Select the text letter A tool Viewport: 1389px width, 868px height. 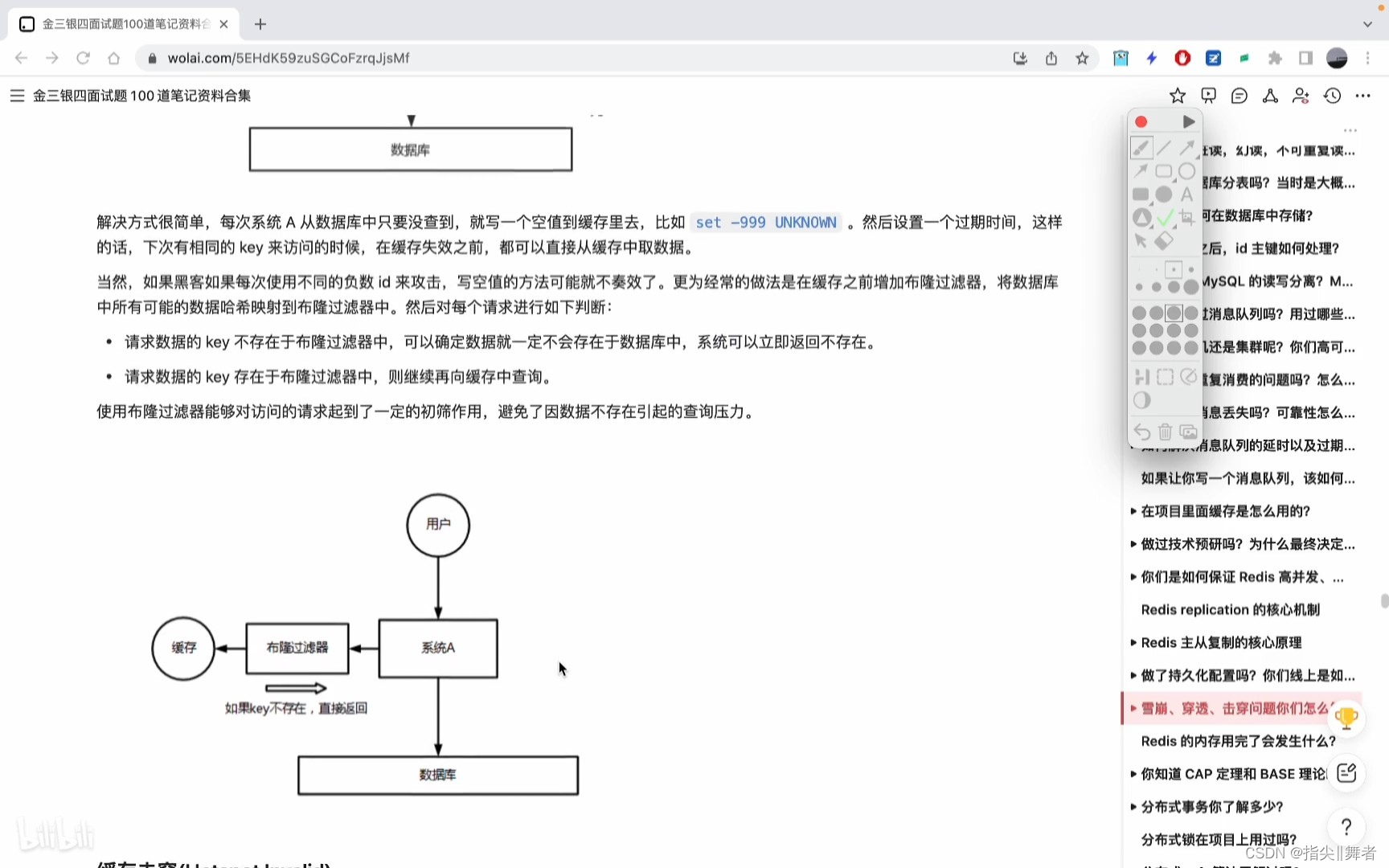[1187, 194]
